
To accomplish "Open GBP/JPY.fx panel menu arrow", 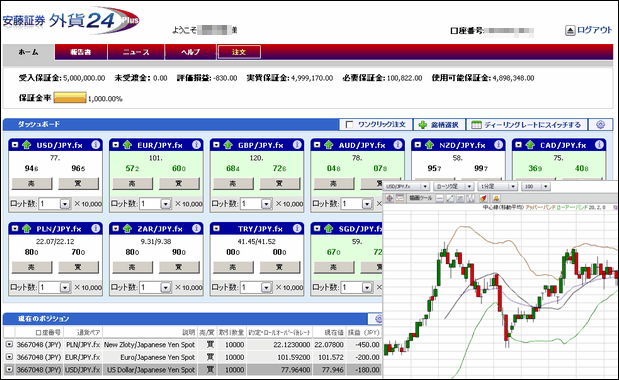I will (216, 145).
